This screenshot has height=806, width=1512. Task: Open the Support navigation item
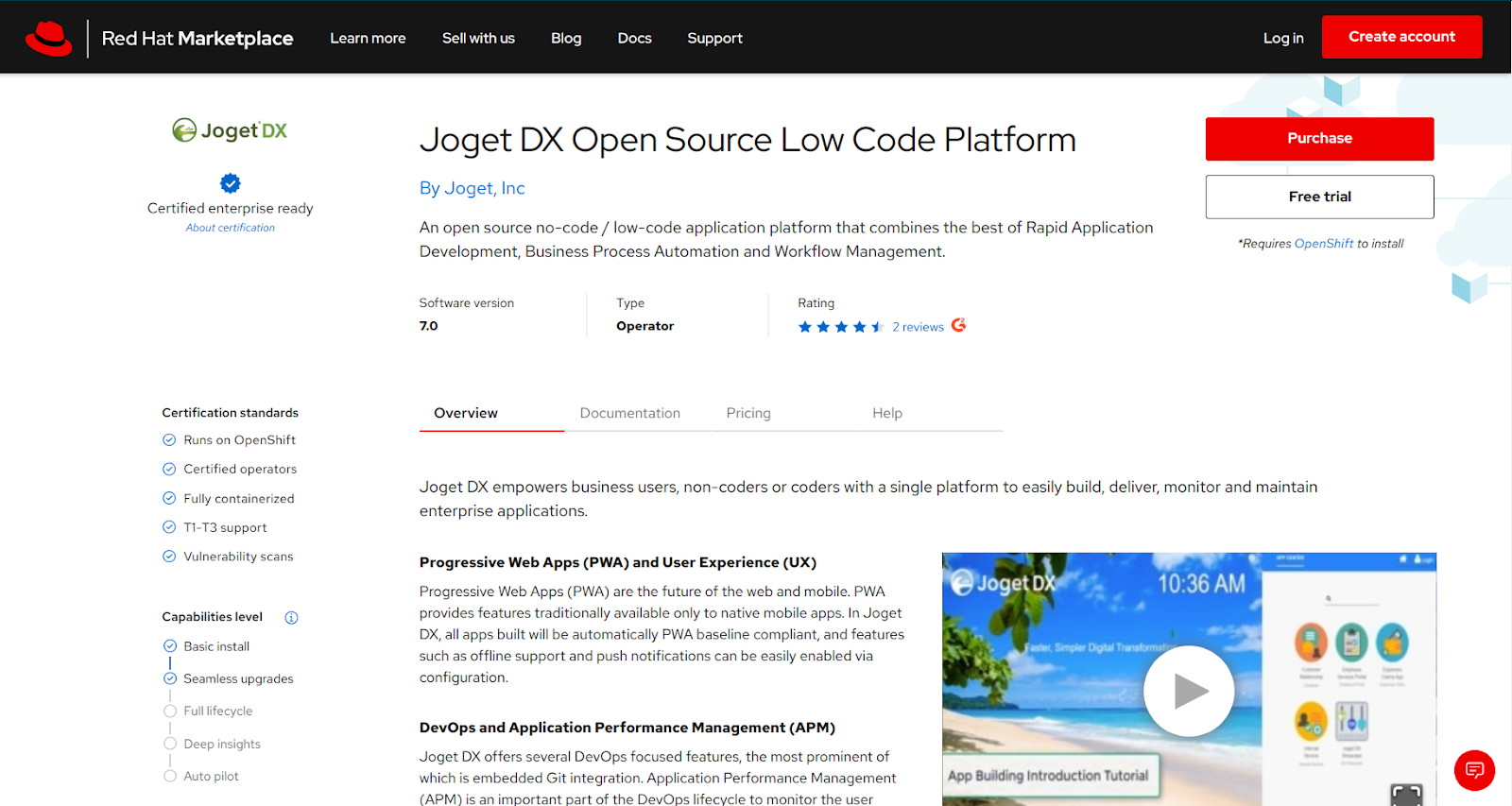[x=714, y=38]
